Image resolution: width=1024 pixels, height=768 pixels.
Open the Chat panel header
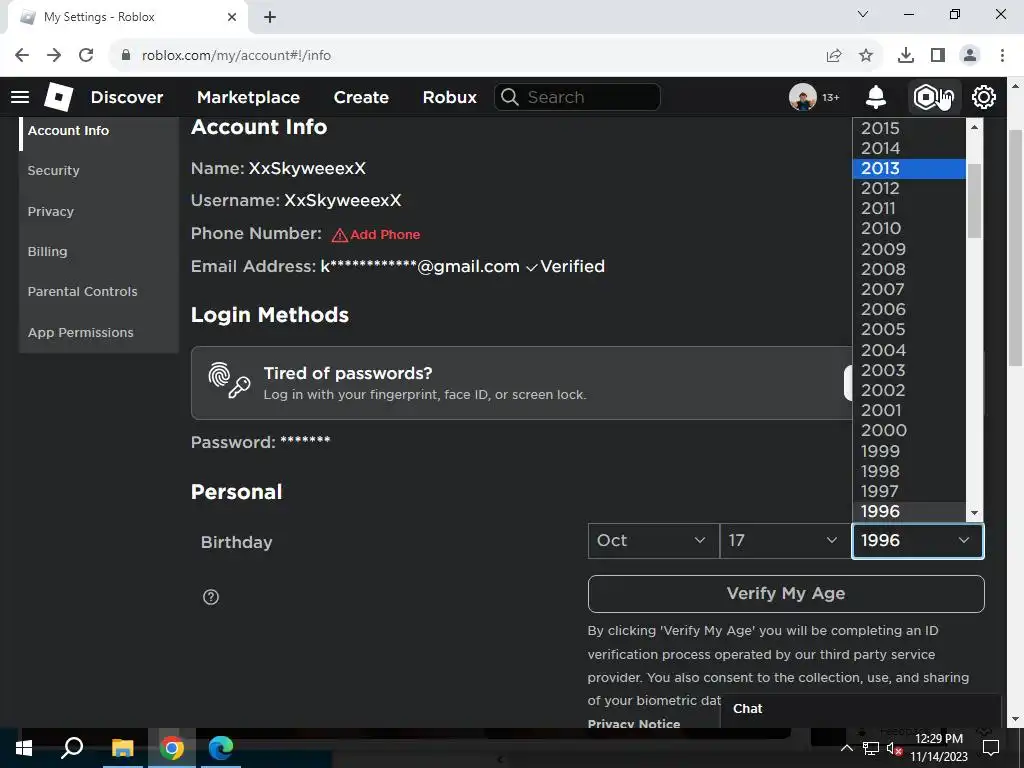[861, 709]
